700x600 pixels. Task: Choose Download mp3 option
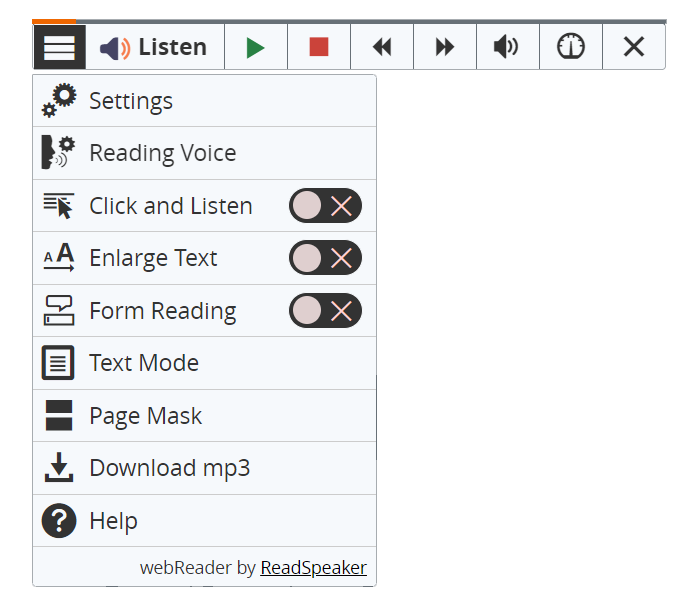pos(204,468)
